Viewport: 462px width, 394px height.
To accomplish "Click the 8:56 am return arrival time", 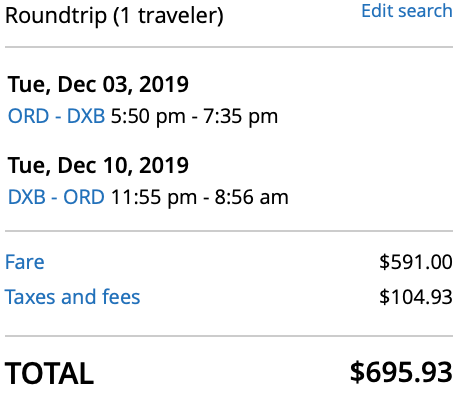I will 251,197.
